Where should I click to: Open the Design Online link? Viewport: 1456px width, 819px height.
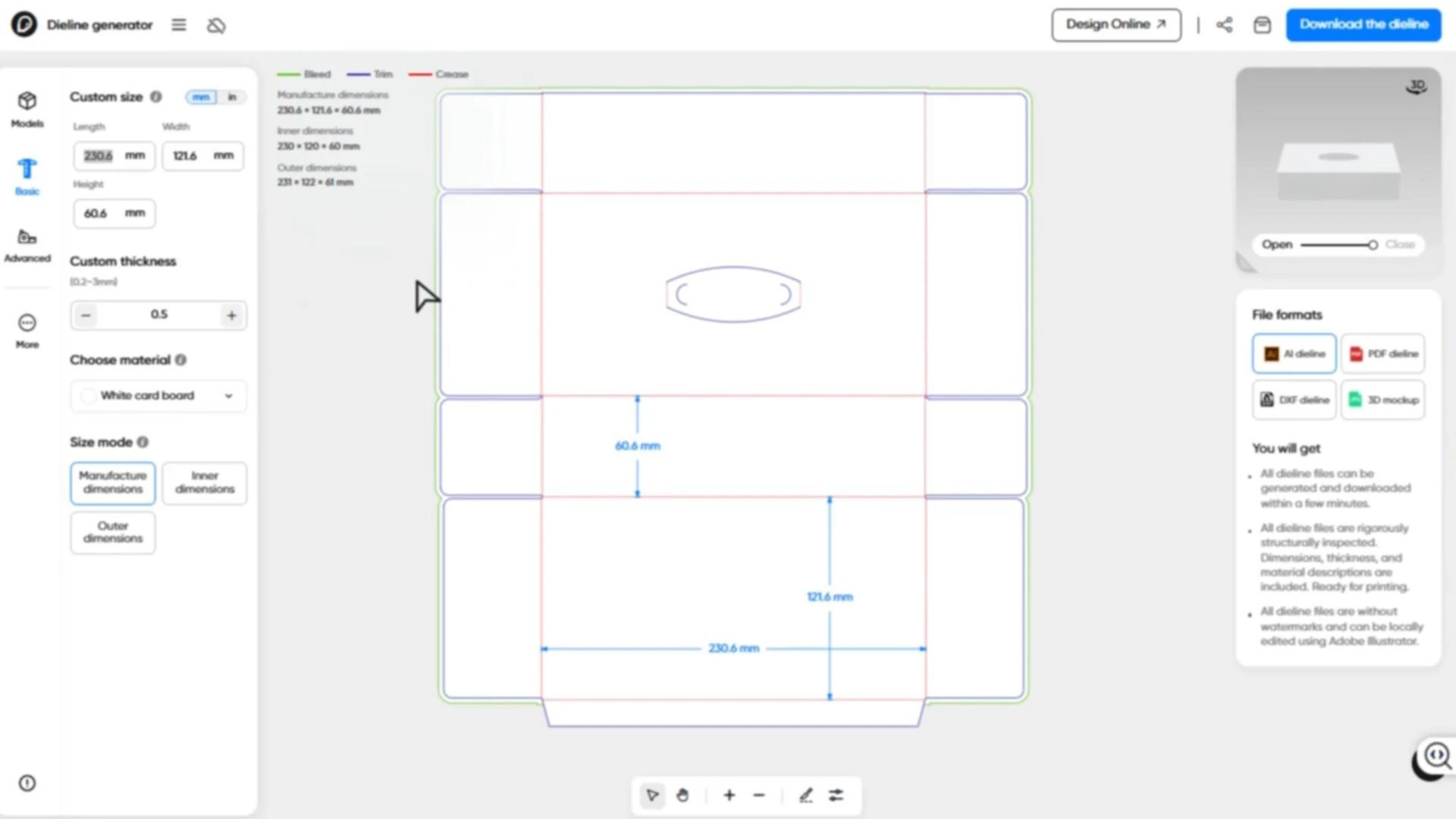click(1116, 24)
